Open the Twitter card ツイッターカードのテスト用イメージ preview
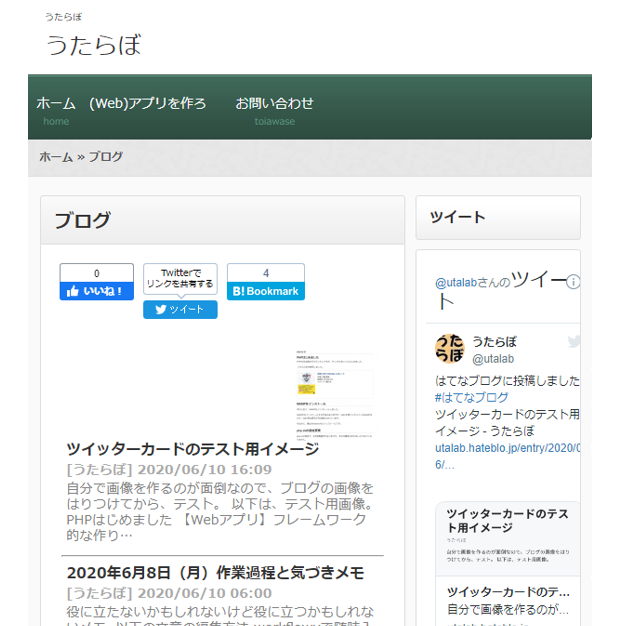The image size is (626, 626). [507, 539]
